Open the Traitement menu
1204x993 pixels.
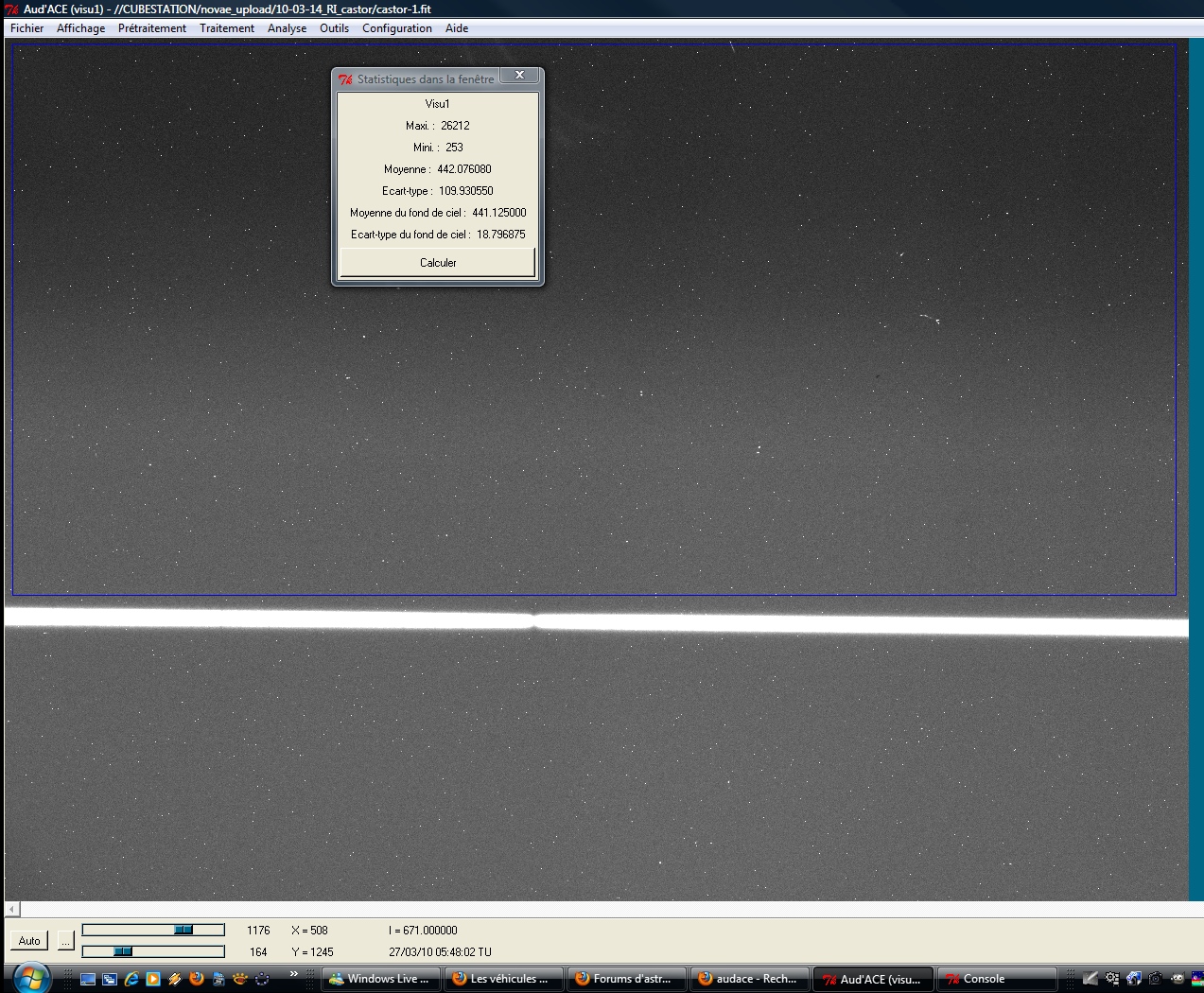226,28
